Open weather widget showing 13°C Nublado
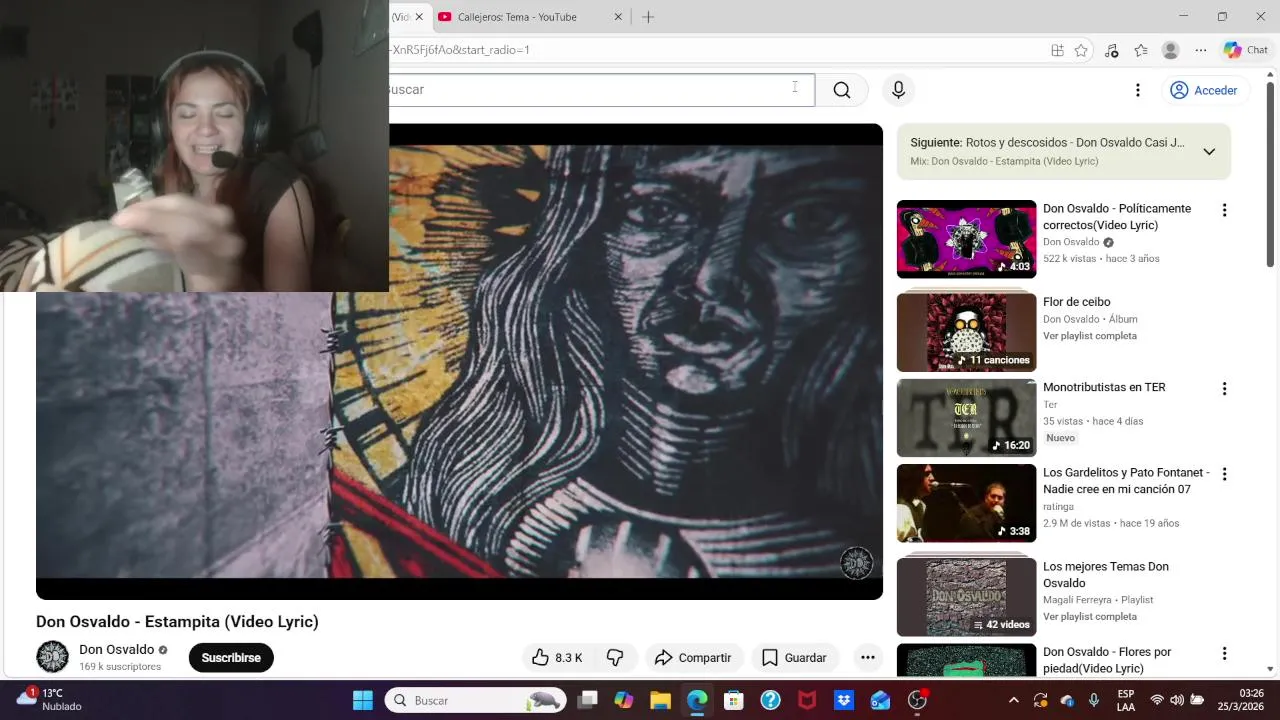Screen dimensions: 1280x720 point(49,700)
